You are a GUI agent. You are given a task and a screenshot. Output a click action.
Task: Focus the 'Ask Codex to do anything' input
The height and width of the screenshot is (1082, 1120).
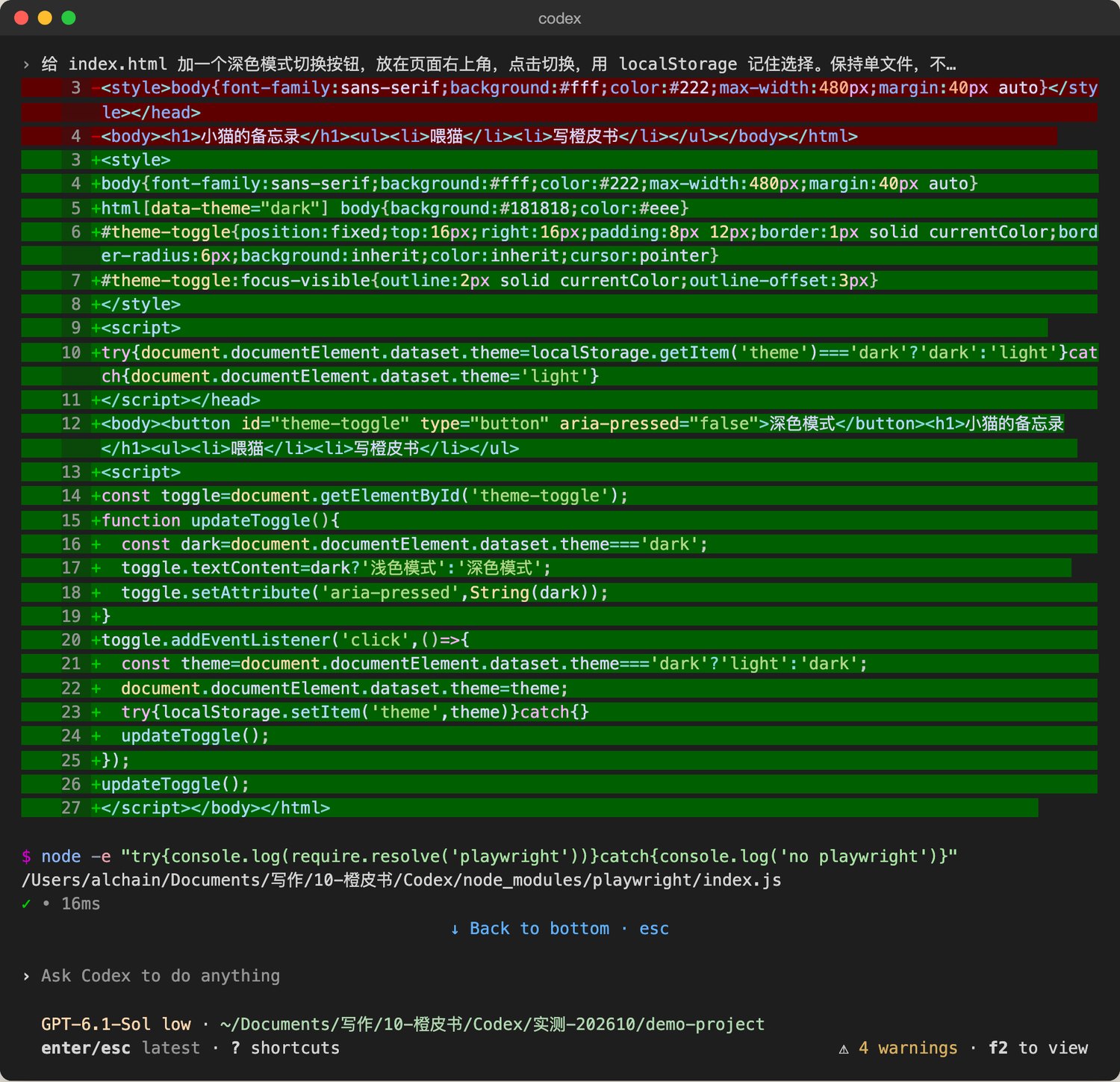[161, 976]
